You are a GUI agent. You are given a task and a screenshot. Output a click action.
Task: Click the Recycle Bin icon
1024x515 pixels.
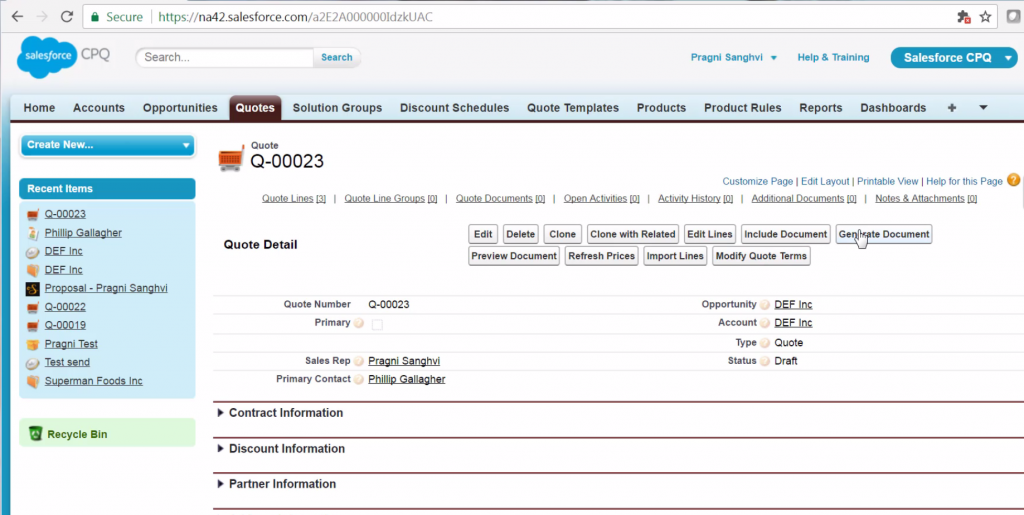36,433
